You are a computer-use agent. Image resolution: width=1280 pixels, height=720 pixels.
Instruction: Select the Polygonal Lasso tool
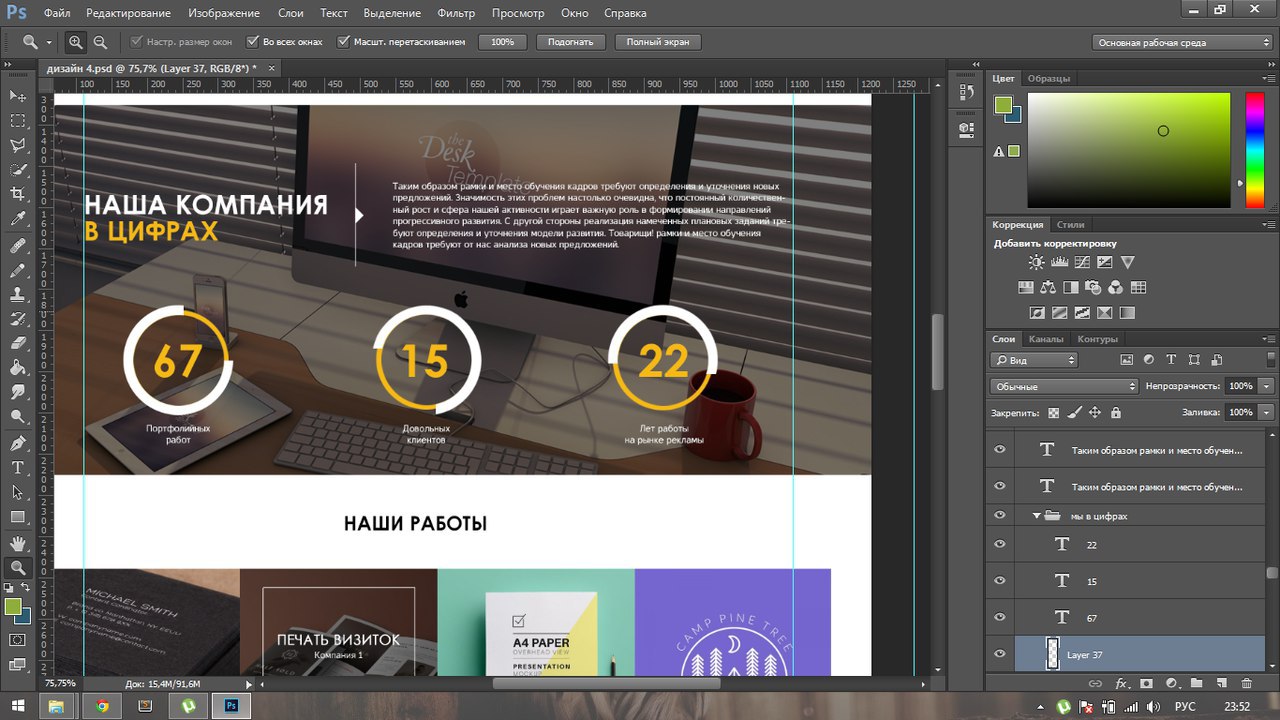pos(17,145)
